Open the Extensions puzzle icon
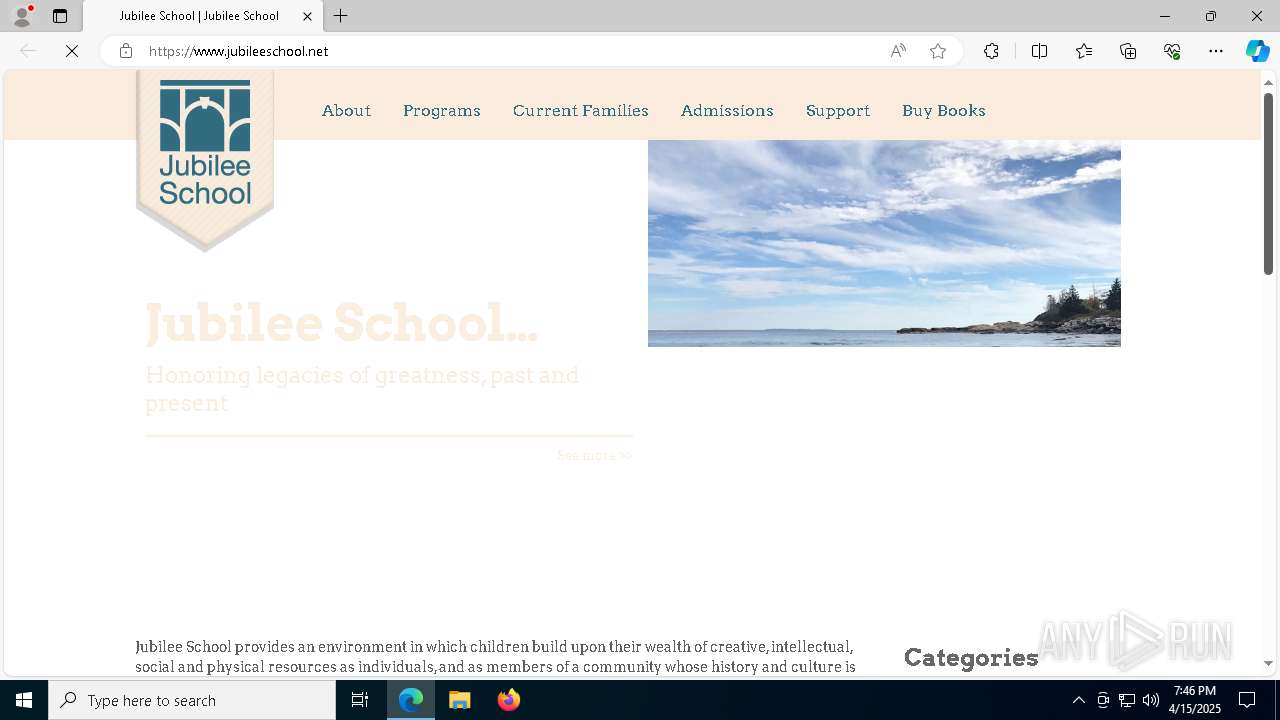1280x720 pixels. coord(991,51)
